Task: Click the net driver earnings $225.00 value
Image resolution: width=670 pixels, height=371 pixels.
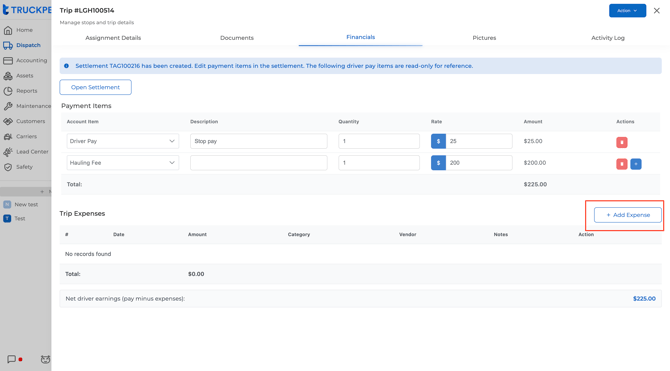Action: pos(644,299)
